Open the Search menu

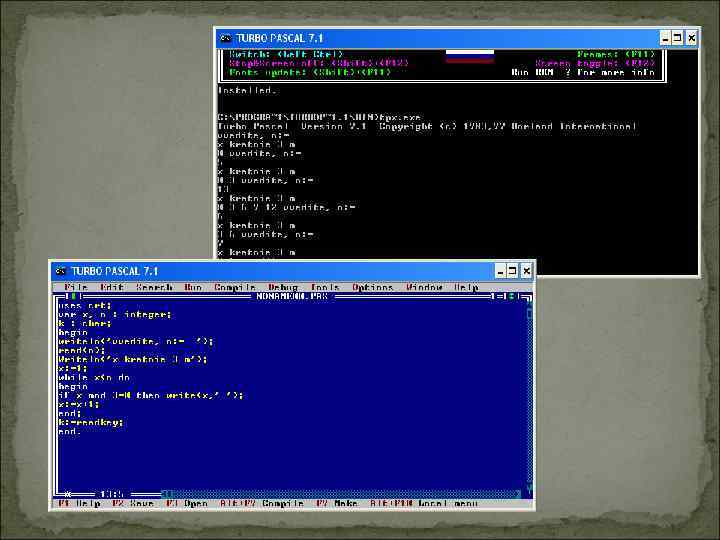(154, 287)
